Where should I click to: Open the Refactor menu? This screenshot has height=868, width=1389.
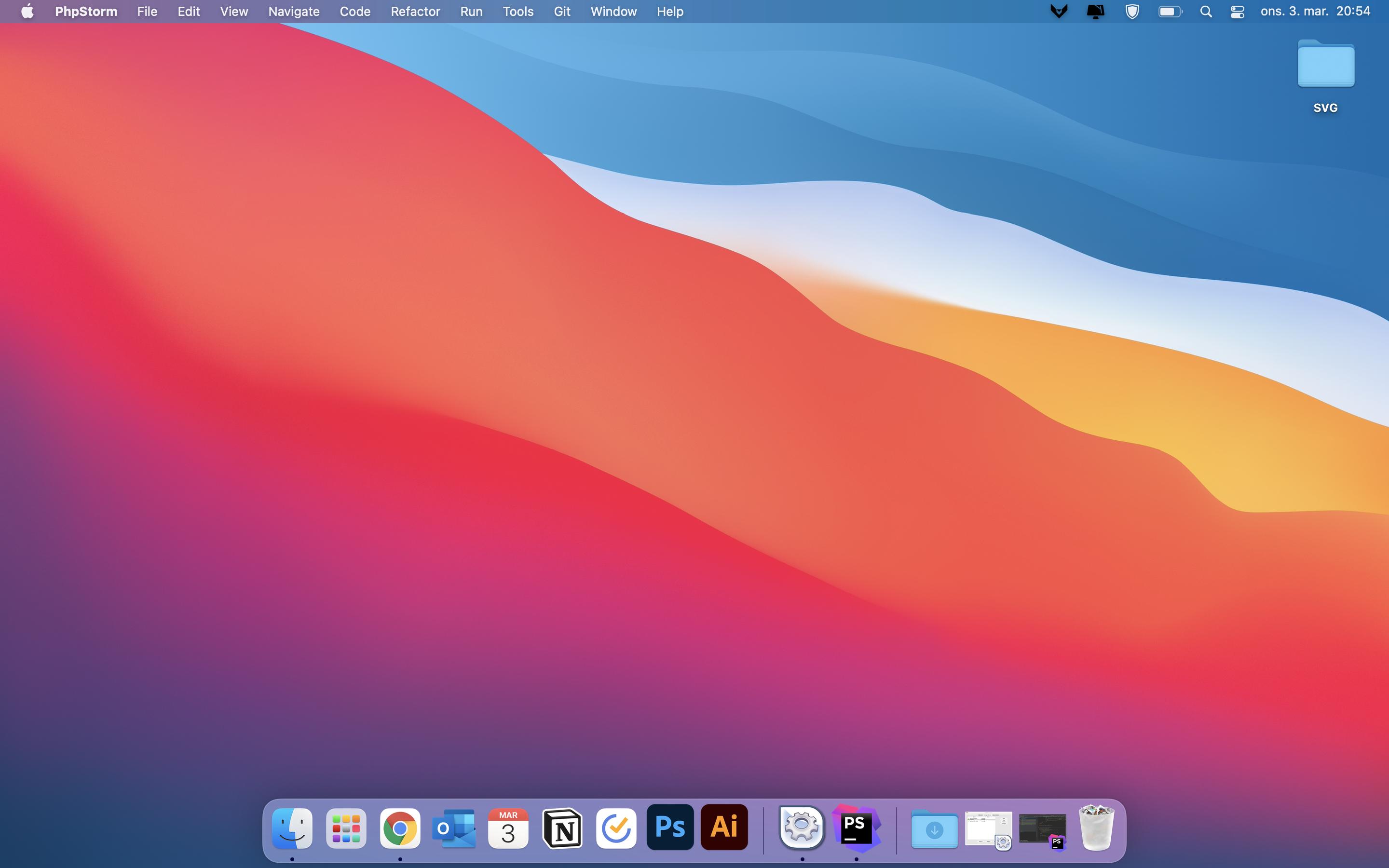(415, 12)
